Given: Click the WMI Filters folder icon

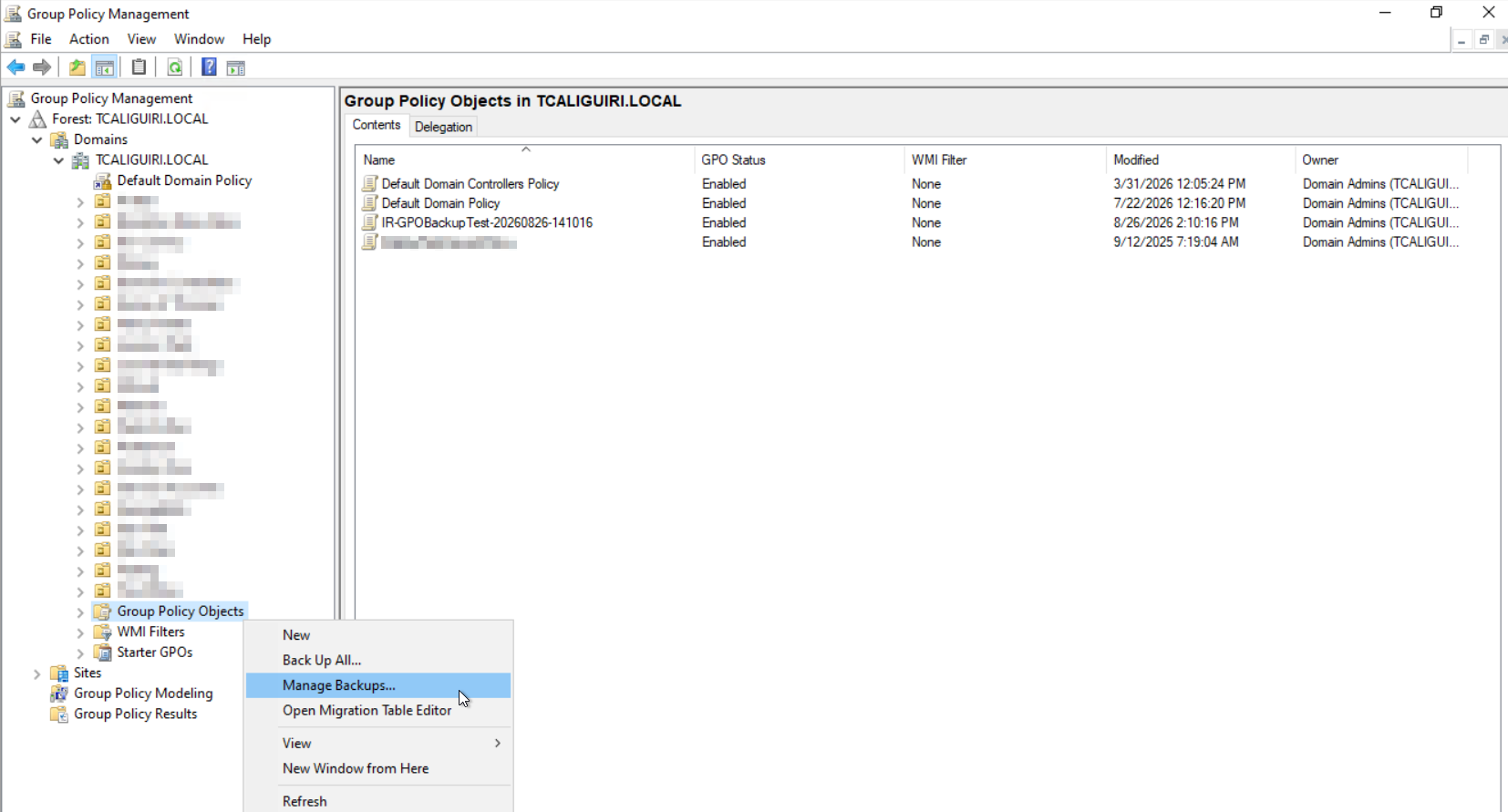Looking at the screenshot, I should coord(103,632).
